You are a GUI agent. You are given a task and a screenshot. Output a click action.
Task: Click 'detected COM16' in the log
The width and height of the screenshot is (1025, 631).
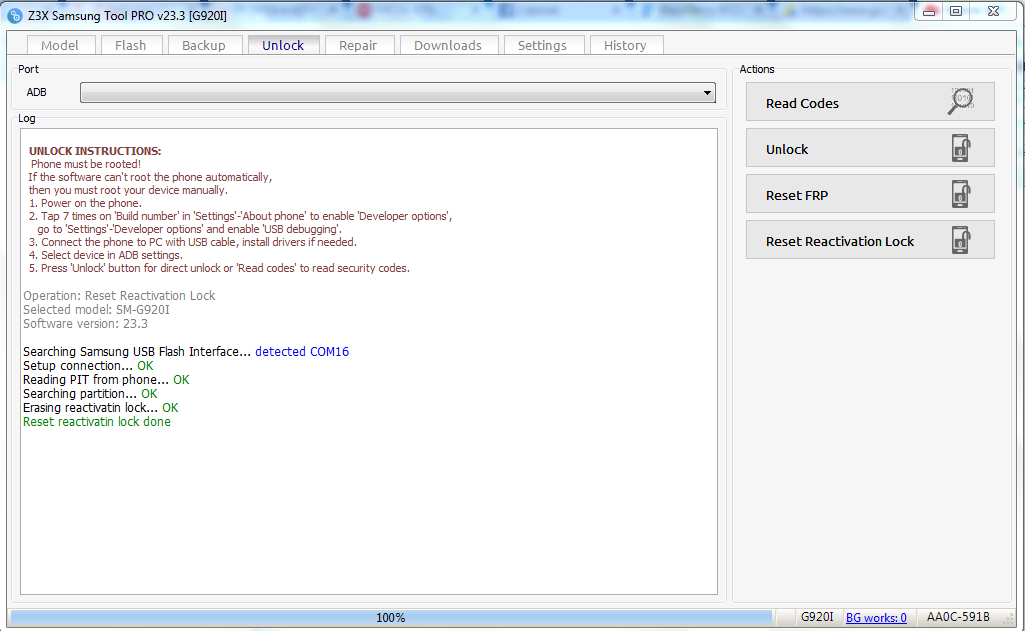(x=302, y=352)
